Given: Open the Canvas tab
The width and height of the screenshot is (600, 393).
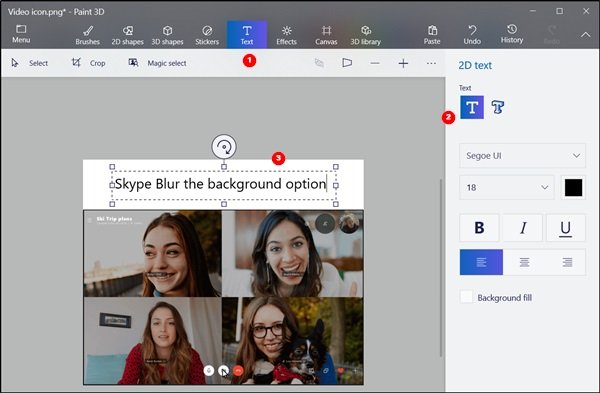Looking at the screenshot, I should point(326,35).
